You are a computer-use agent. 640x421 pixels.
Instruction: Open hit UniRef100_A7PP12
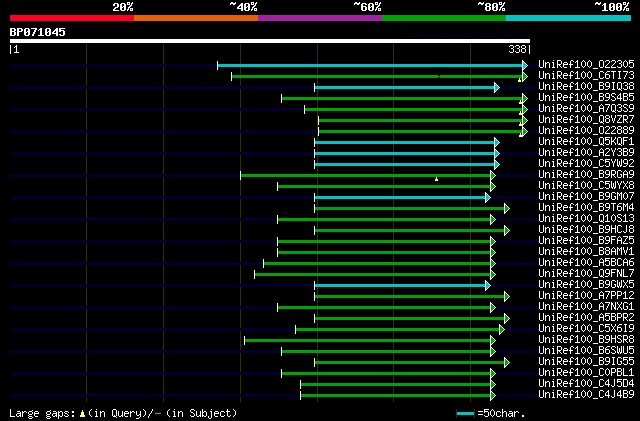tap(586, 296)
